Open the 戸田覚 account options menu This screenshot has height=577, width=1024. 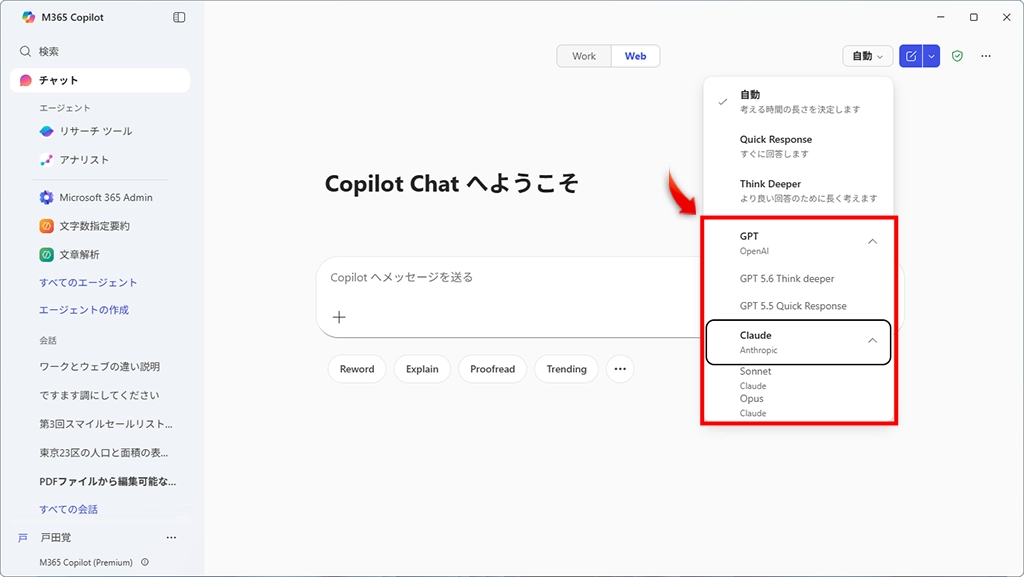171,537
